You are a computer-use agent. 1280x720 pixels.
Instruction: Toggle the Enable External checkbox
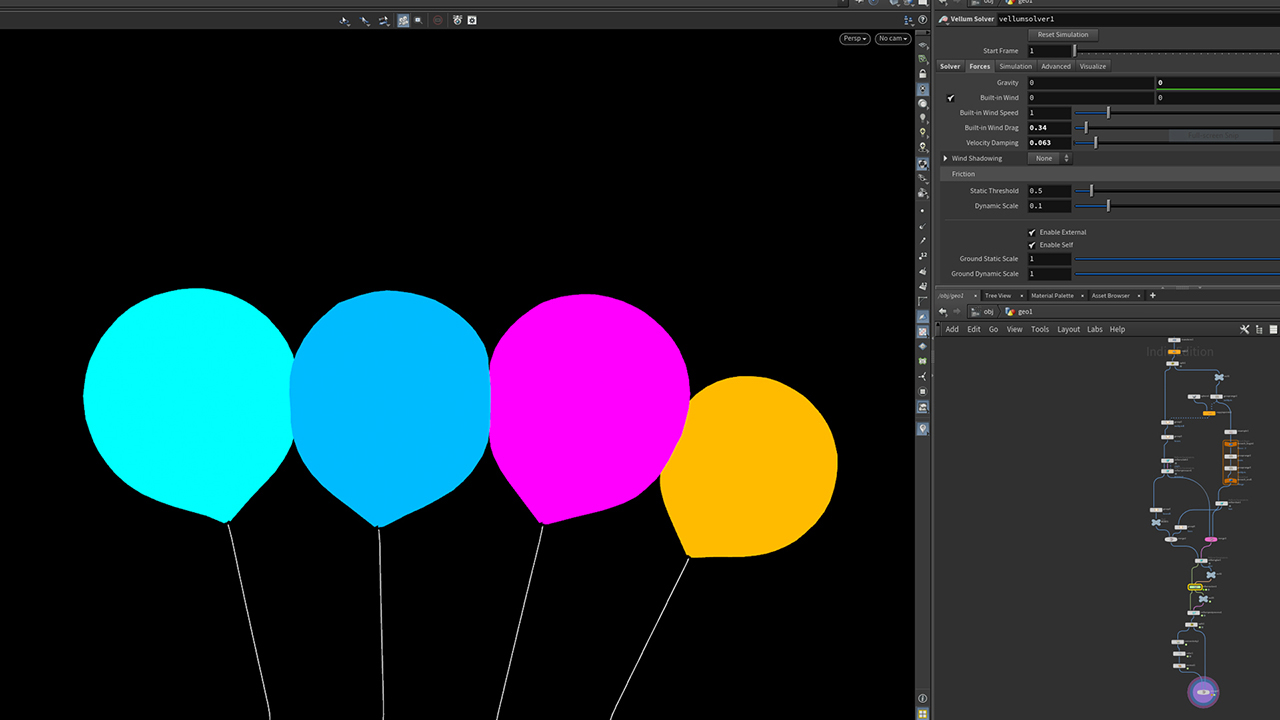1032,232
